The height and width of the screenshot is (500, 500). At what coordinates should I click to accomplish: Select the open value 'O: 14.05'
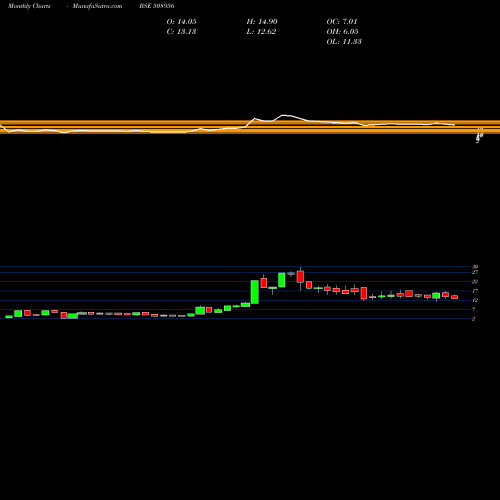(x=181, y=22)
